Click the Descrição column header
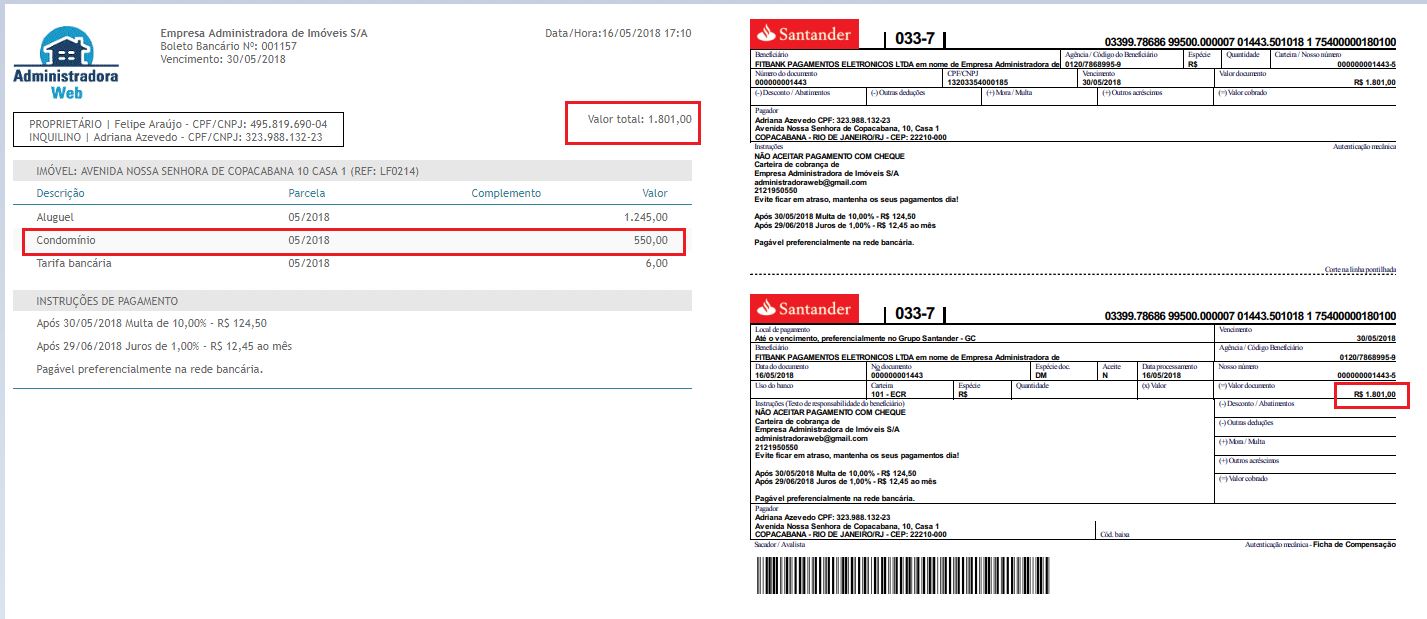This screenshot has width=1427, height=619. click(x=61, y=193)
